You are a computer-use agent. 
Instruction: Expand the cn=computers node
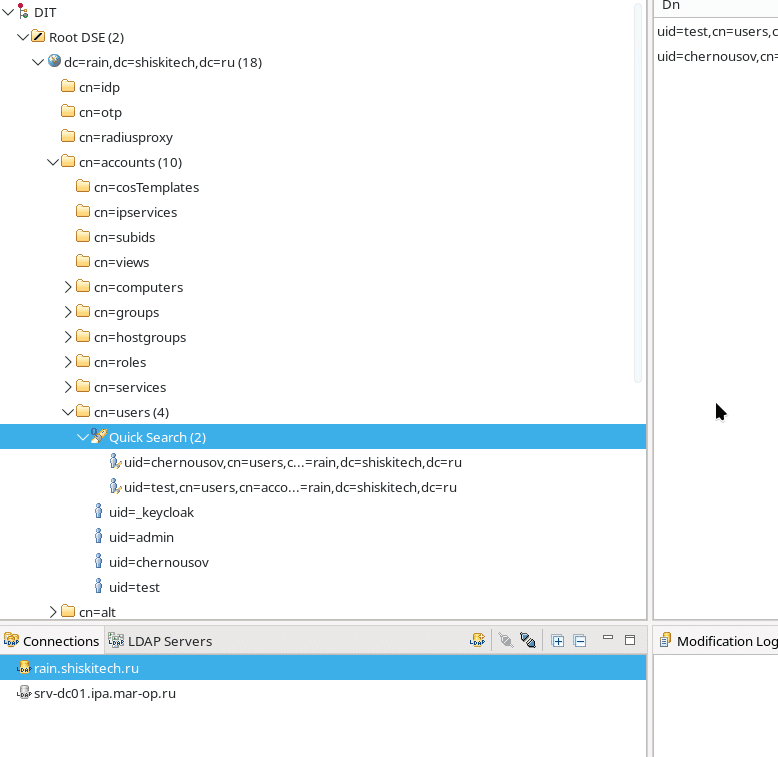[x=68, y=287]
